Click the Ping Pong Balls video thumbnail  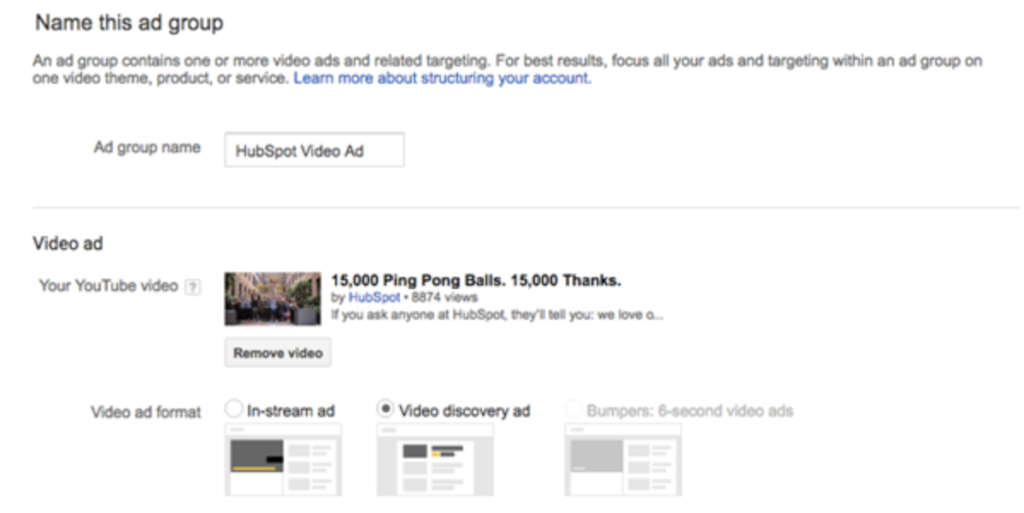coord(273,299)
